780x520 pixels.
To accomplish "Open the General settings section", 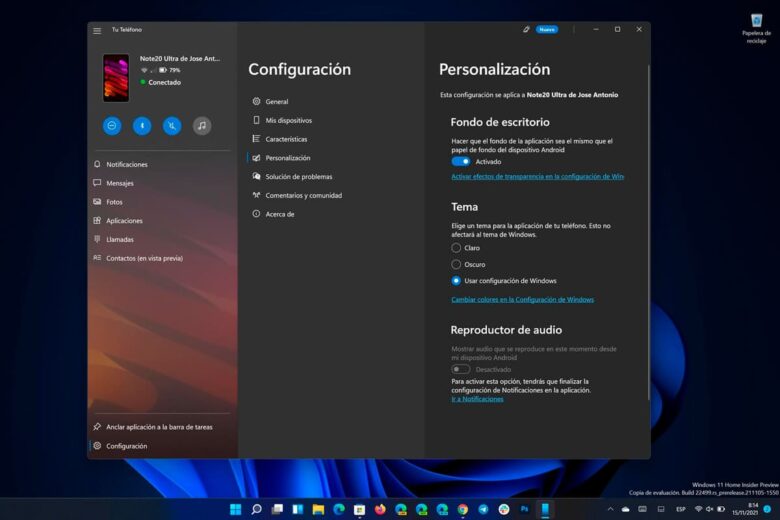I will [276, 102].
